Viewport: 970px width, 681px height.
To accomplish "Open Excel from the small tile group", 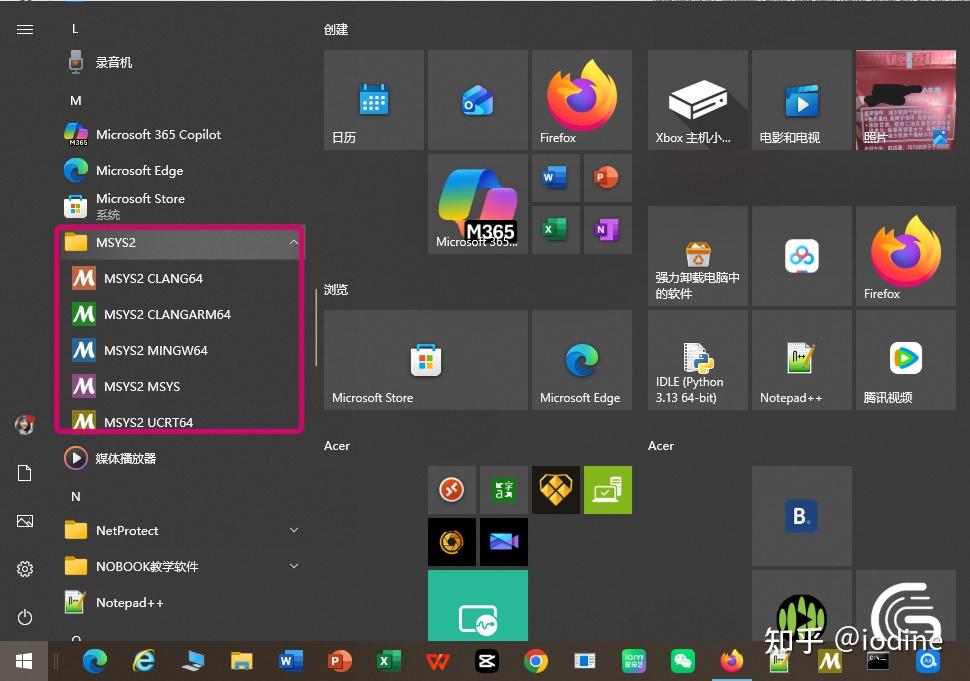I will tap(555, 229).
